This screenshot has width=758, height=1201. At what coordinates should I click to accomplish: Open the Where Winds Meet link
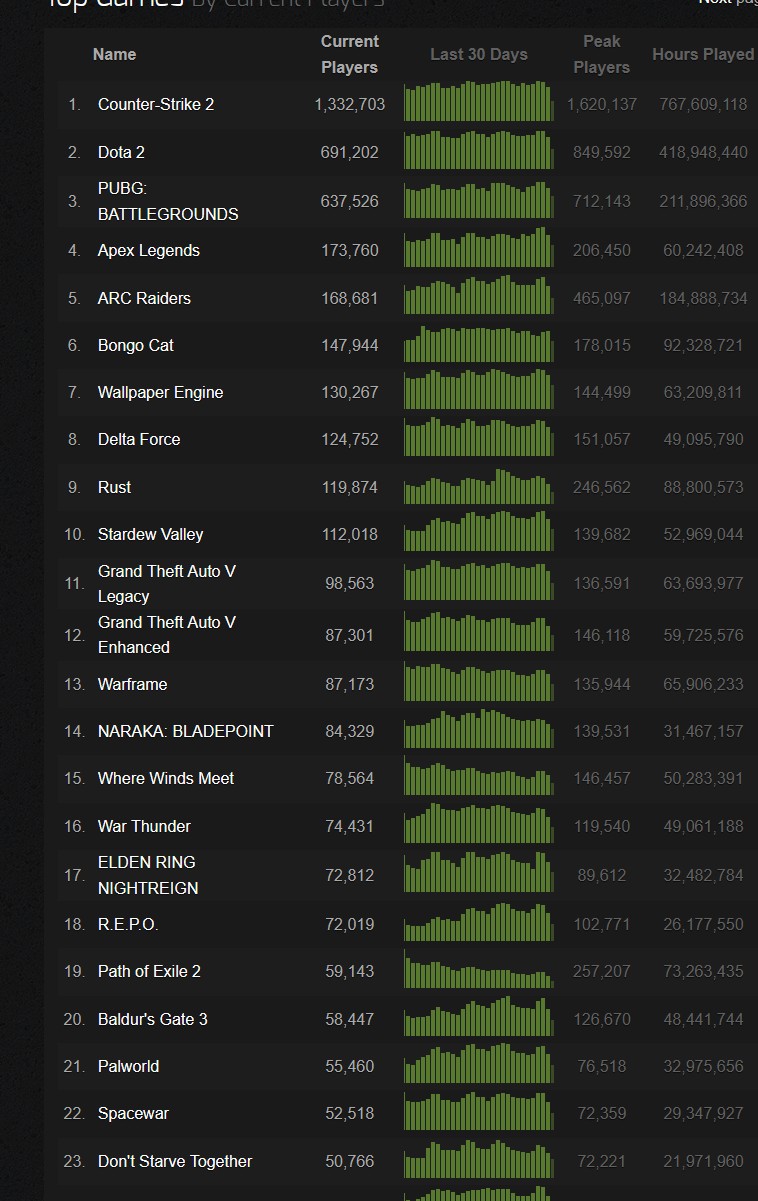(166, 778)
